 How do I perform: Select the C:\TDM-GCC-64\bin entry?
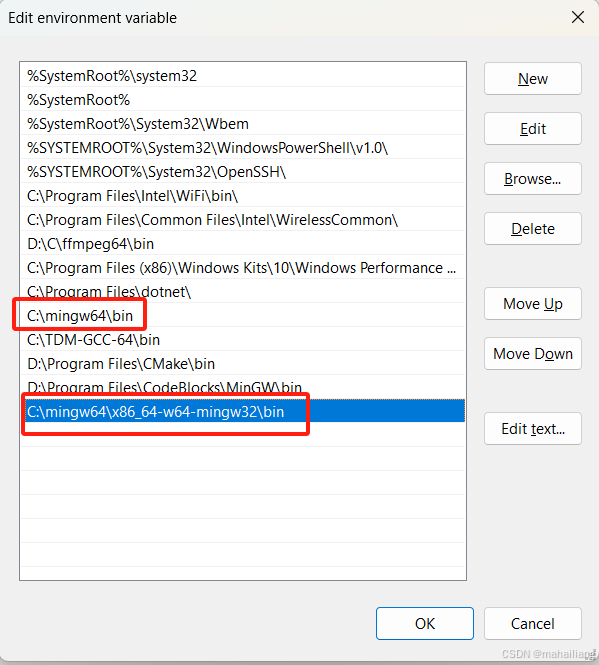[243, 340]
